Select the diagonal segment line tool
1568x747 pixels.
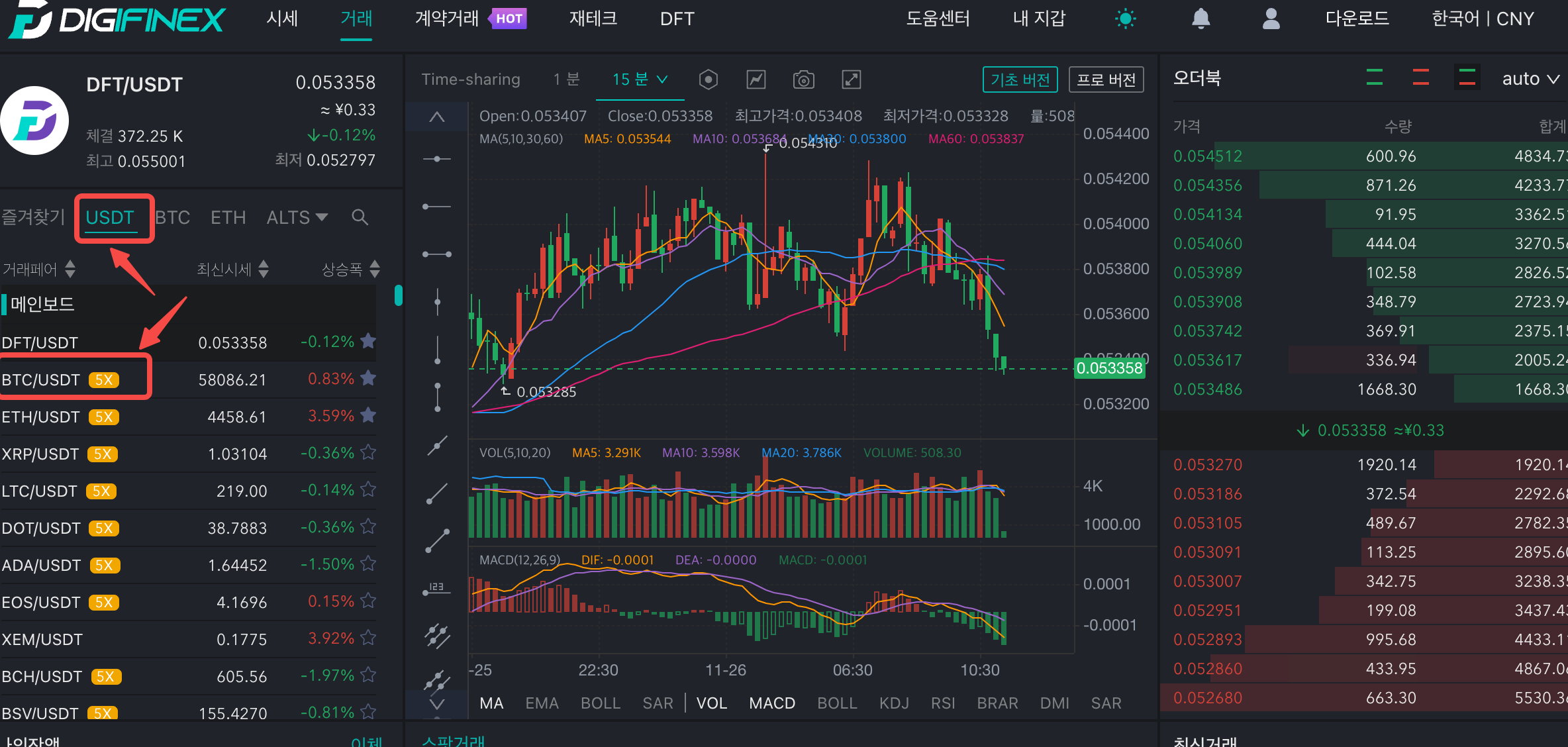tap(437, 541)
